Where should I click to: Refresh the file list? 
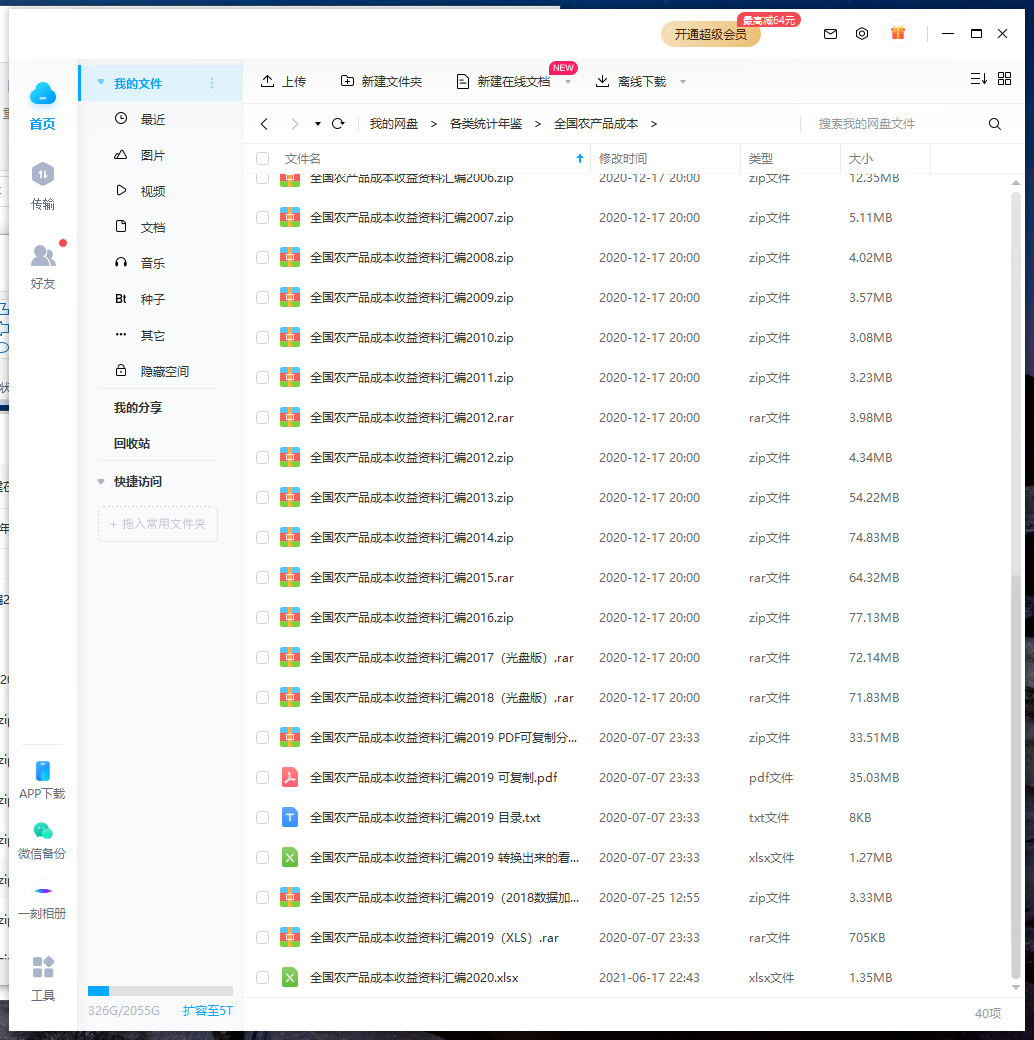pyautogui.click(x=338, y=123)
